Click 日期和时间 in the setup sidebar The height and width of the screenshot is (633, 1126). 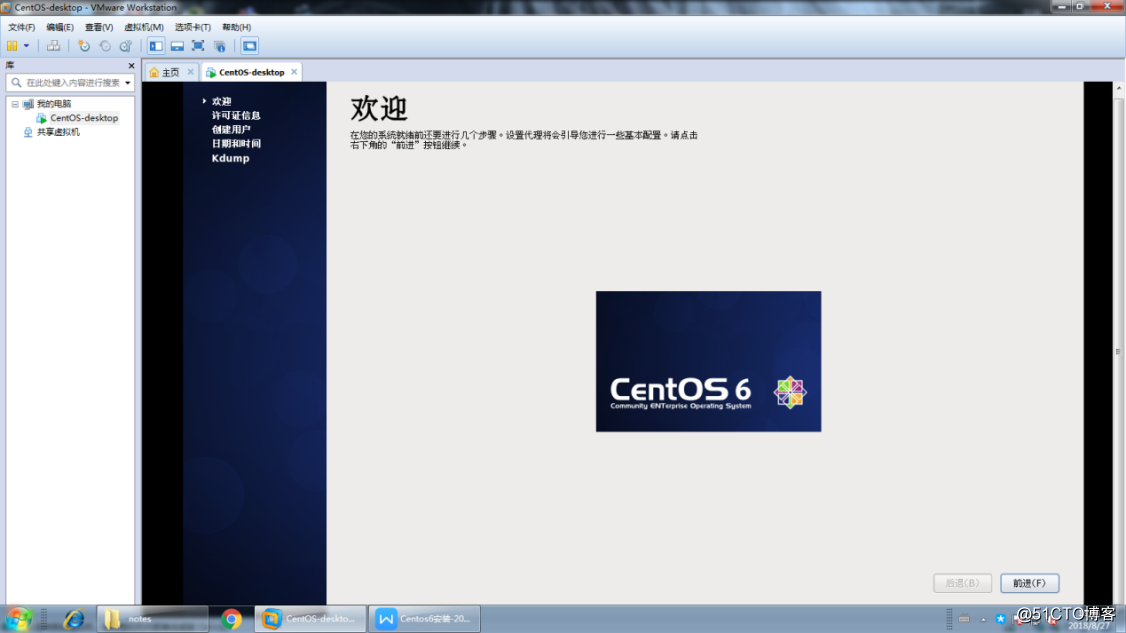pos(236,144)
